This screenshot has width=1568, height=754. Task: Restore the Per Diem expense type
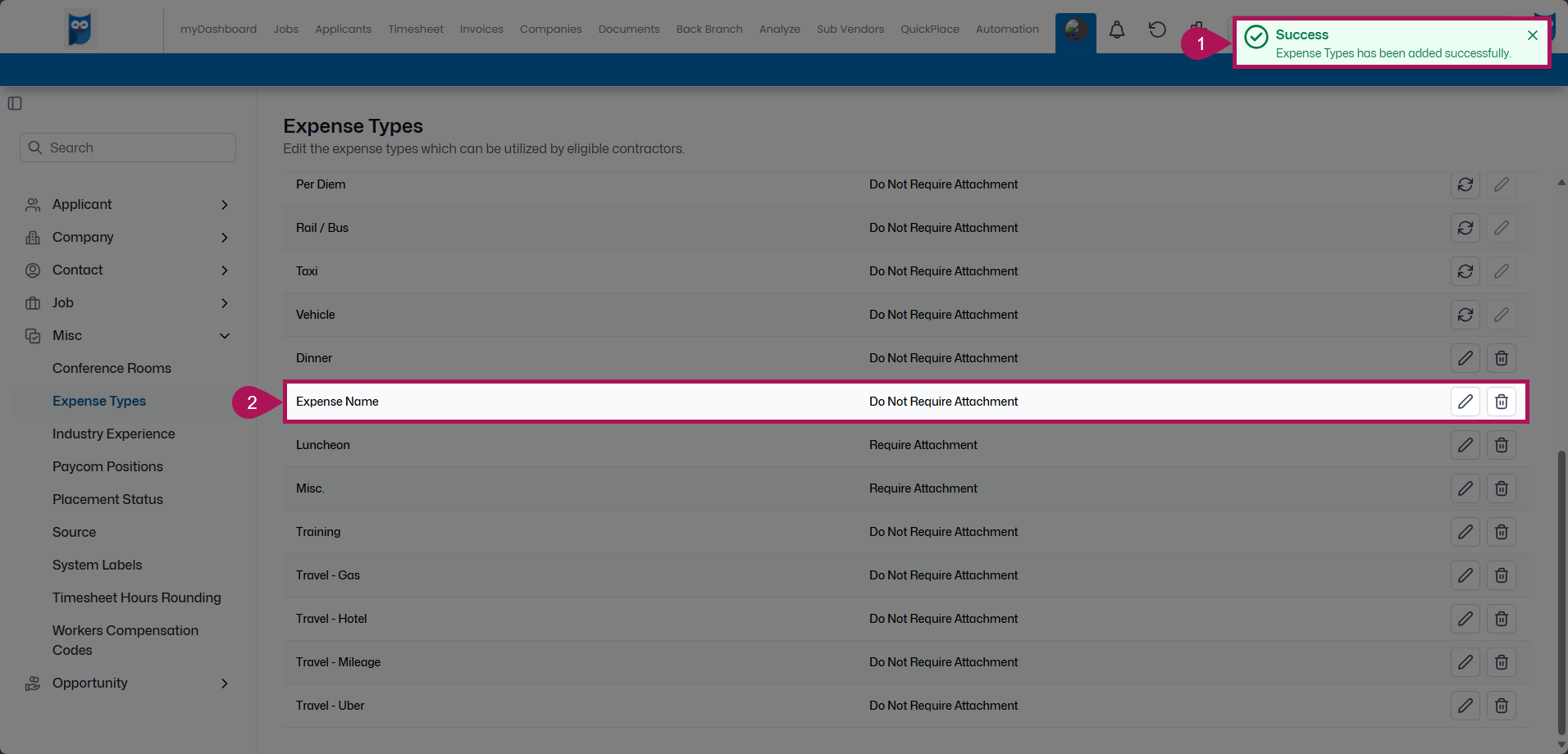coord(1465,184)
